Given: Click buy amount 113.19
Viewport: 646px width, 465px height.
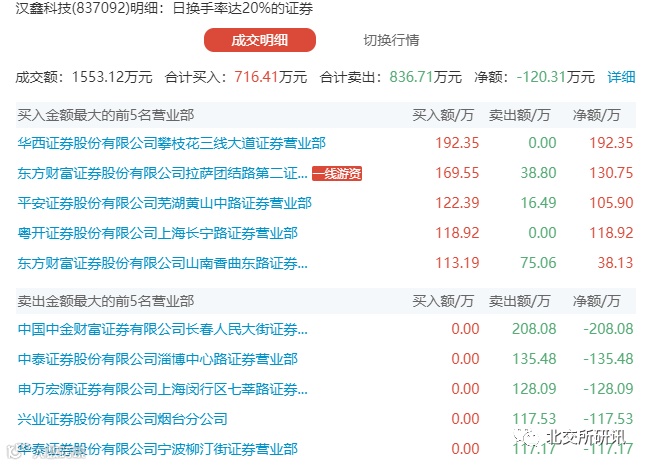Looking at the screenshot, I should click(457, 263).
